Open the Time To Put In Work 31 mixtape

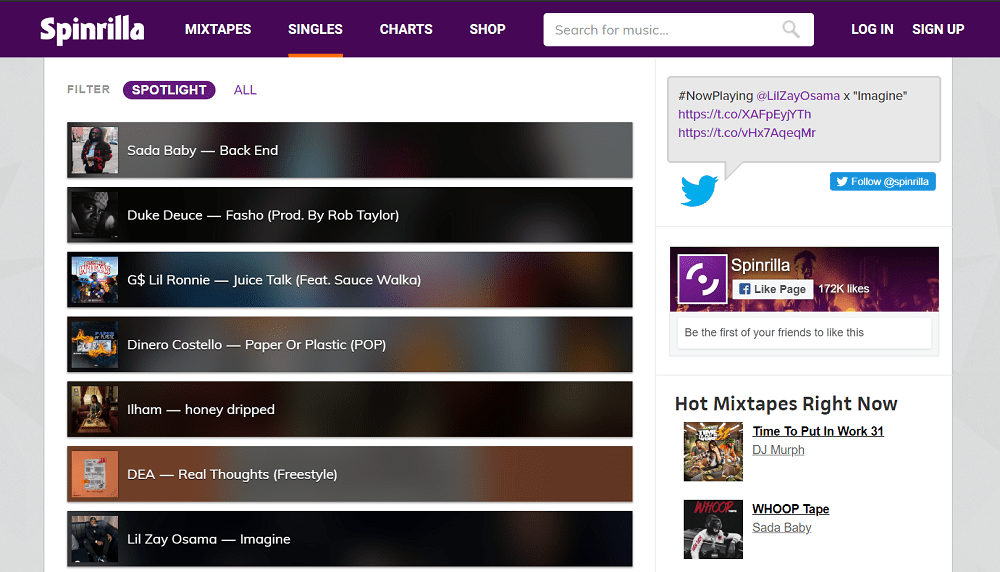818,431
